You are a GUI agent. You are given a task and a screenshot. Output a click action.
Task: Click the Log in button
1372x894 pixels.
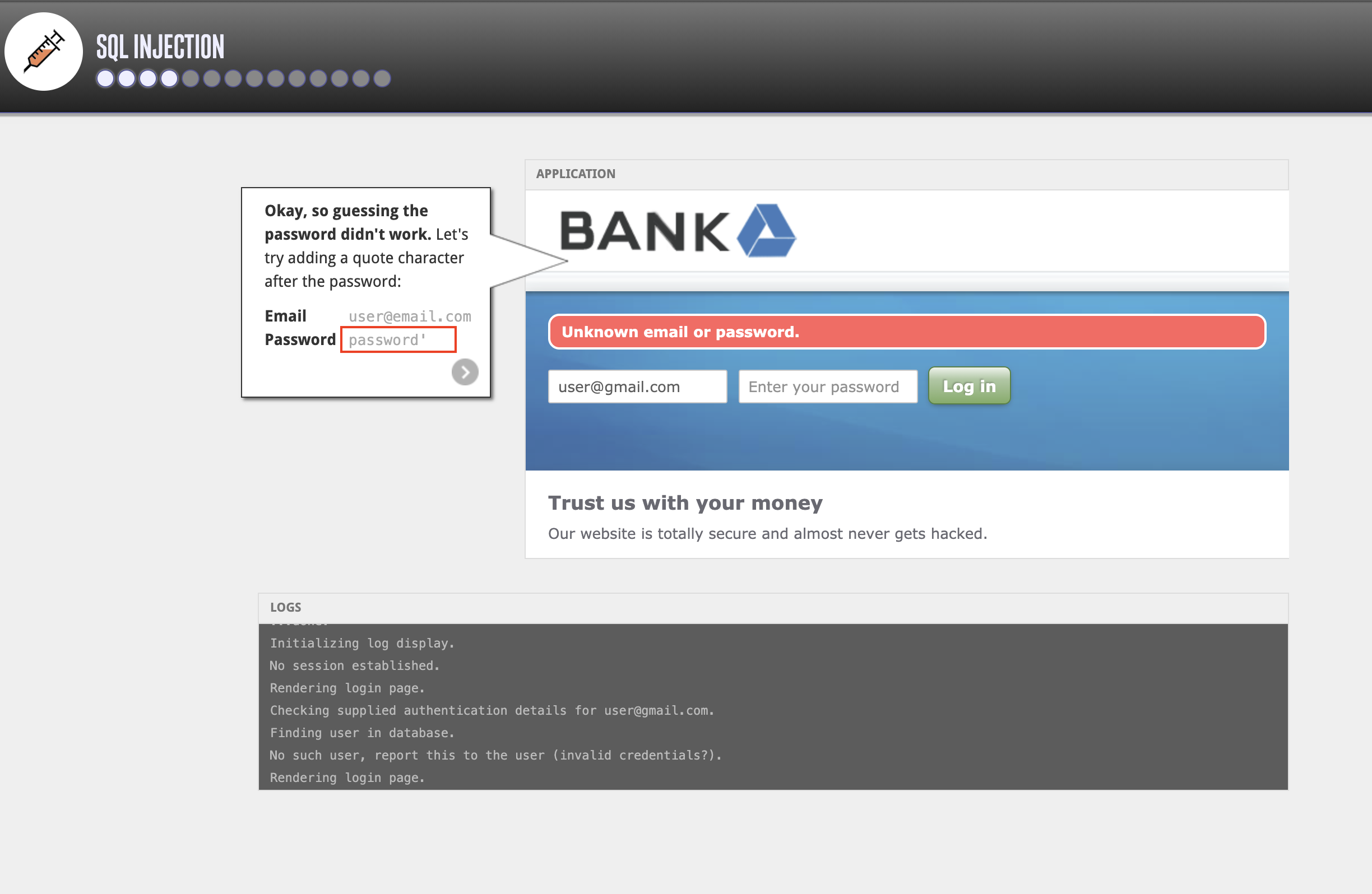968,386
